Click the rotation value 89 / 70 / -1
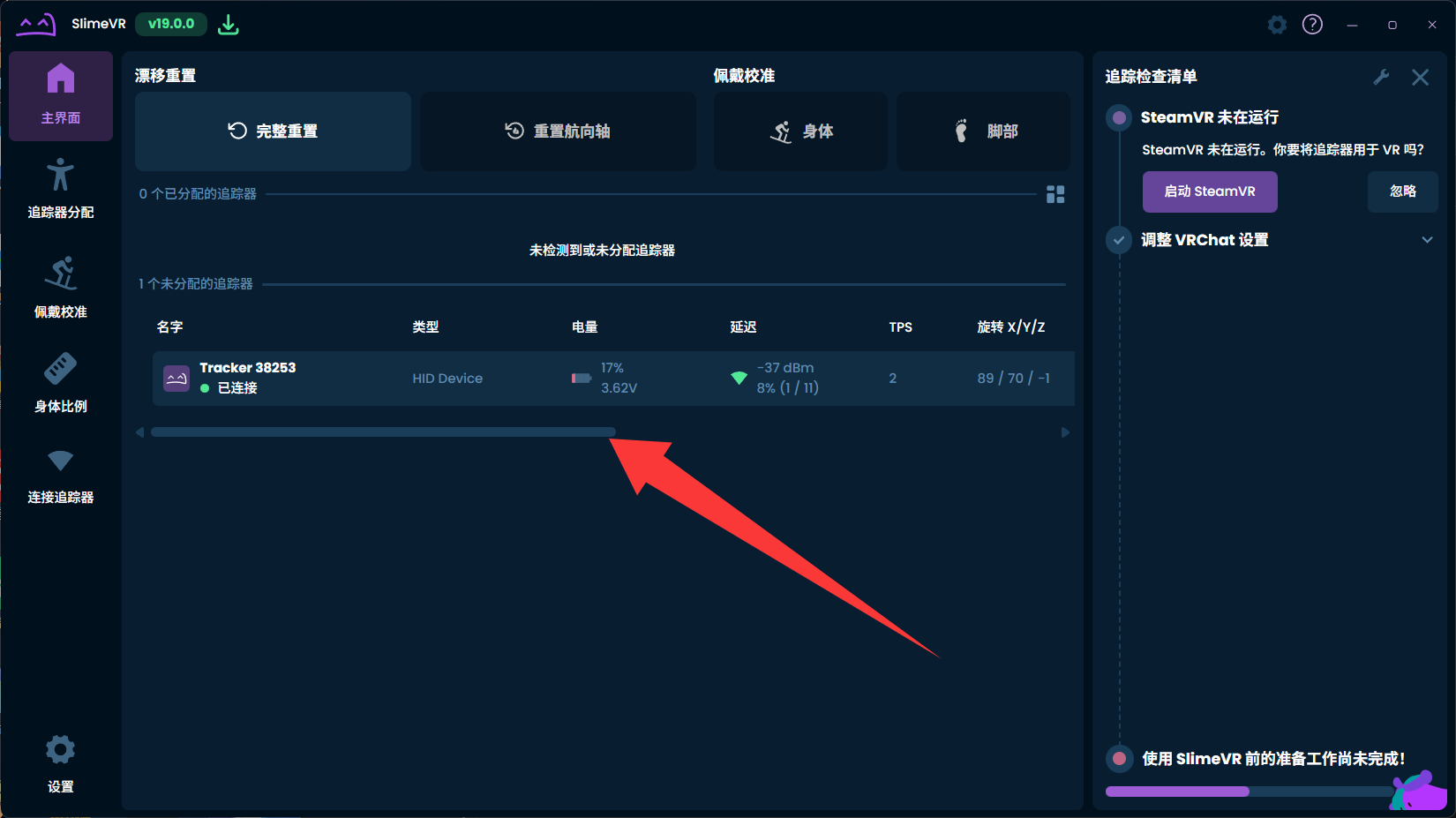1456x818 pixels. coord(1013,379)
